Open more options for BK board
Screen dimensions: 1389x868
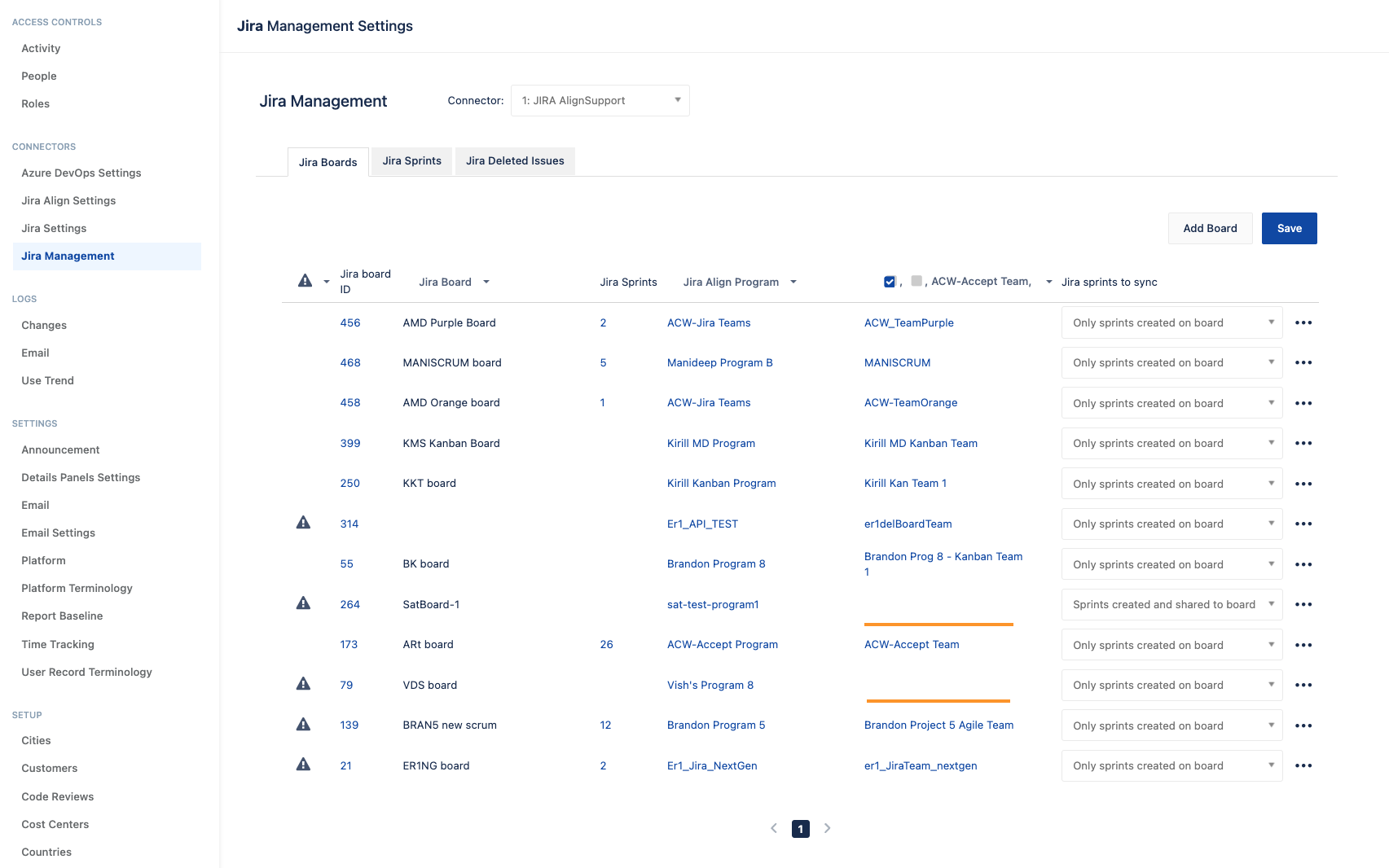click(x=1303, y=564)
